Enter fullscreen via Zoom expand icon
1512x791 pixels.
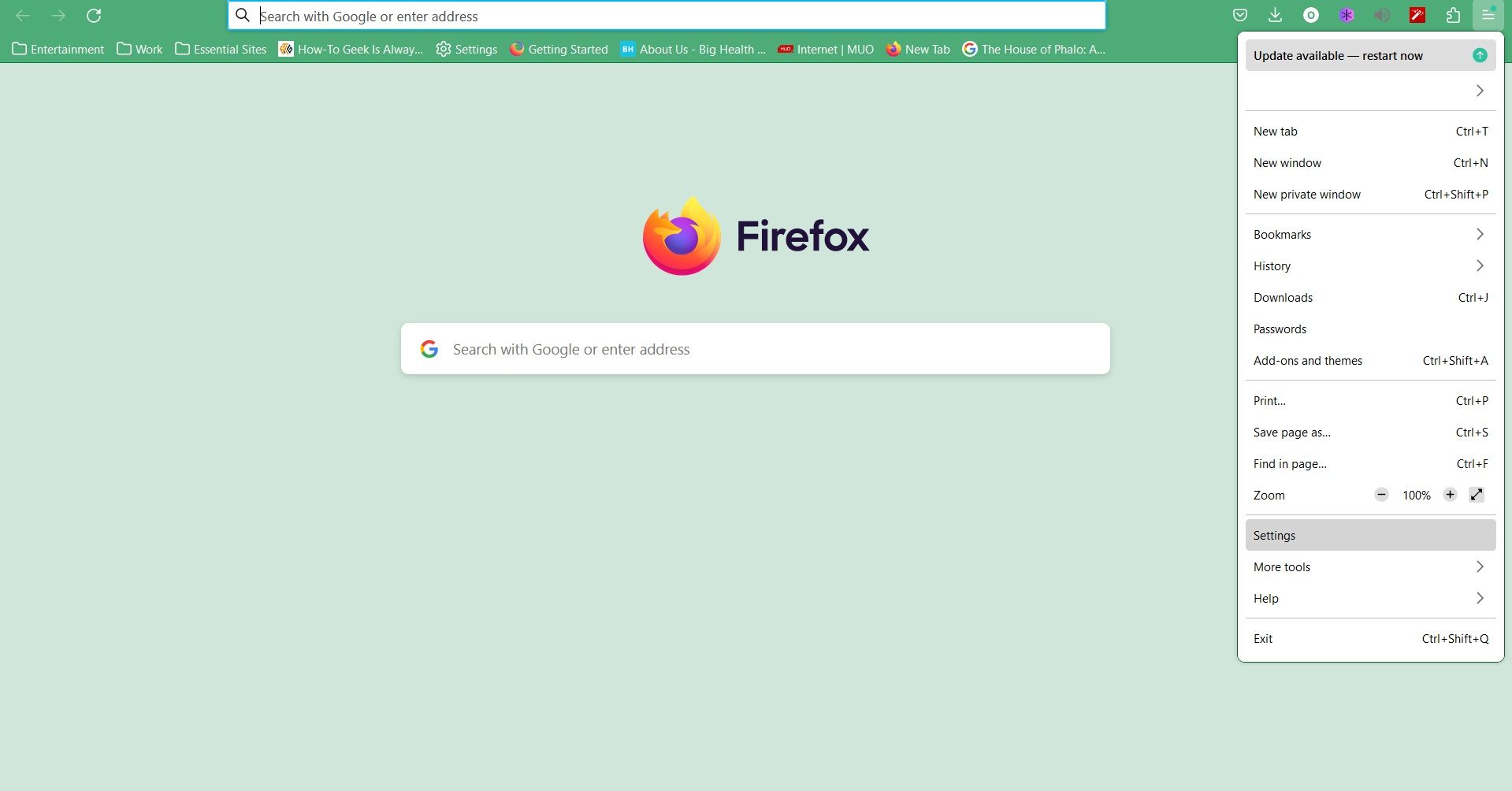point(1477,495)
